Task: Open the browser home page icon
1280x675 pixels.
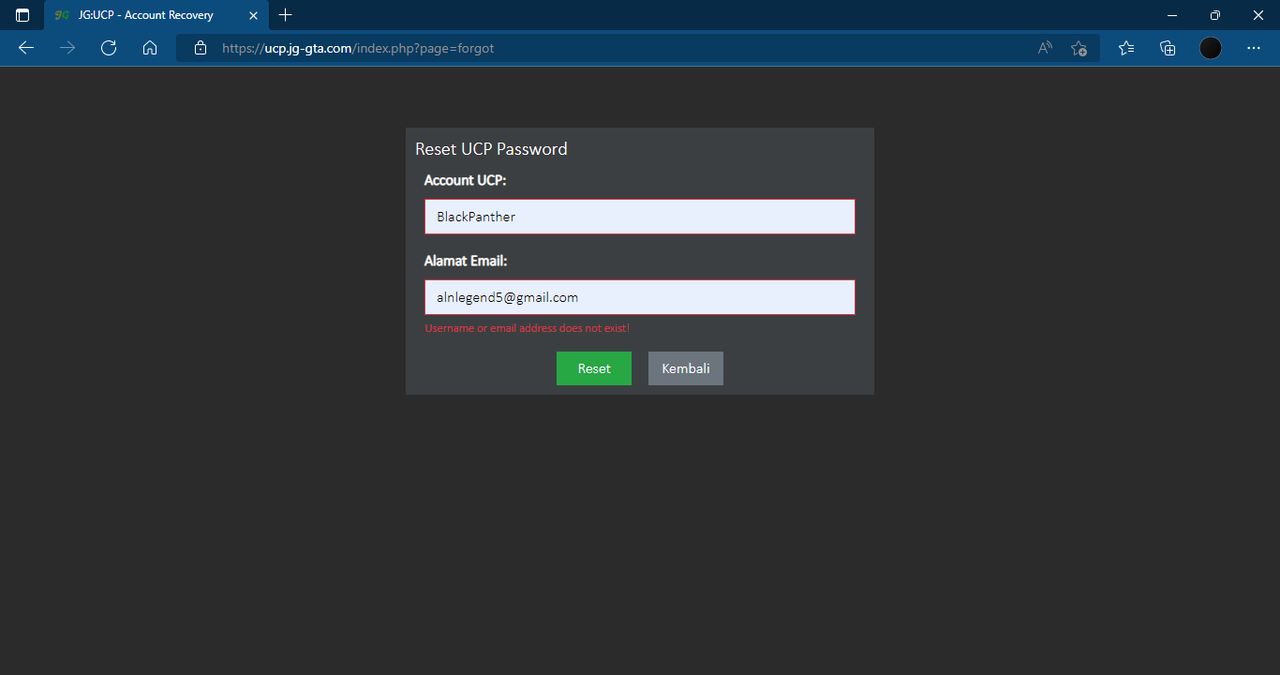Action: (x=150, y=48)
